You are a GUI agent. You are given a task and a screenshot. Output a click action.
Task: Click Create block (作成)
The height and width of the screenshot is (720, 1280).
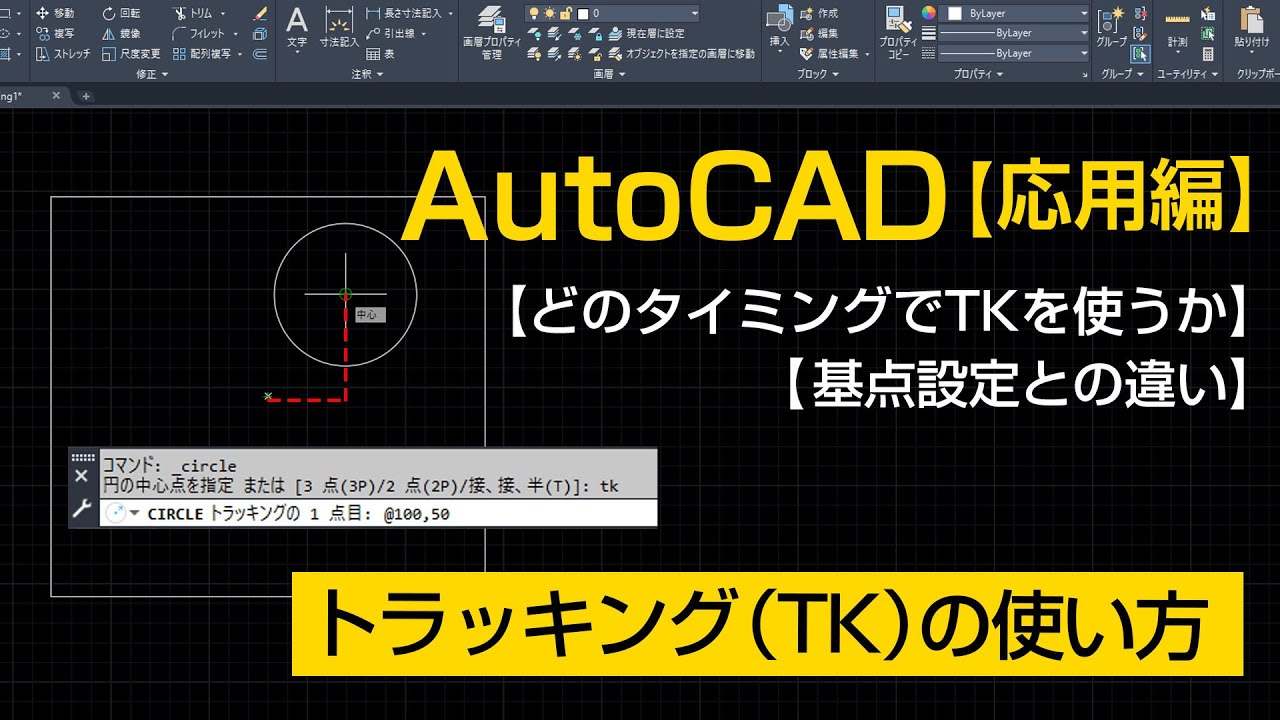coord(819,14)
